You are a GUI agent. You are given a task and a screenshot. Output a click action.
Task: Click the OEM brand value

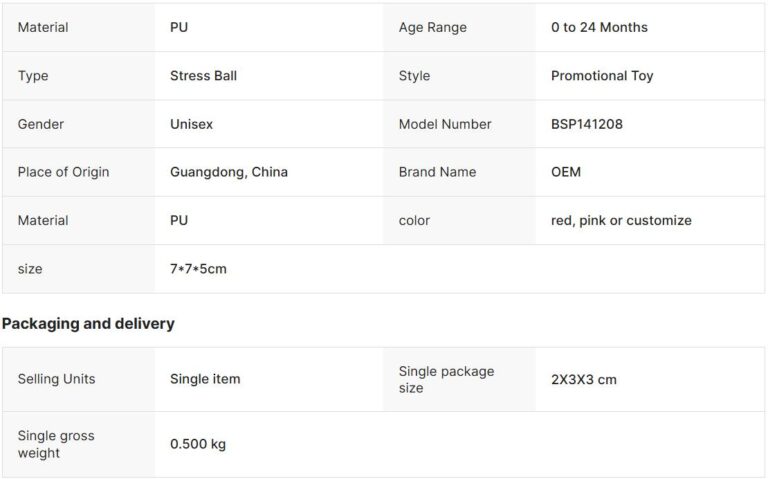coord(565,172)
